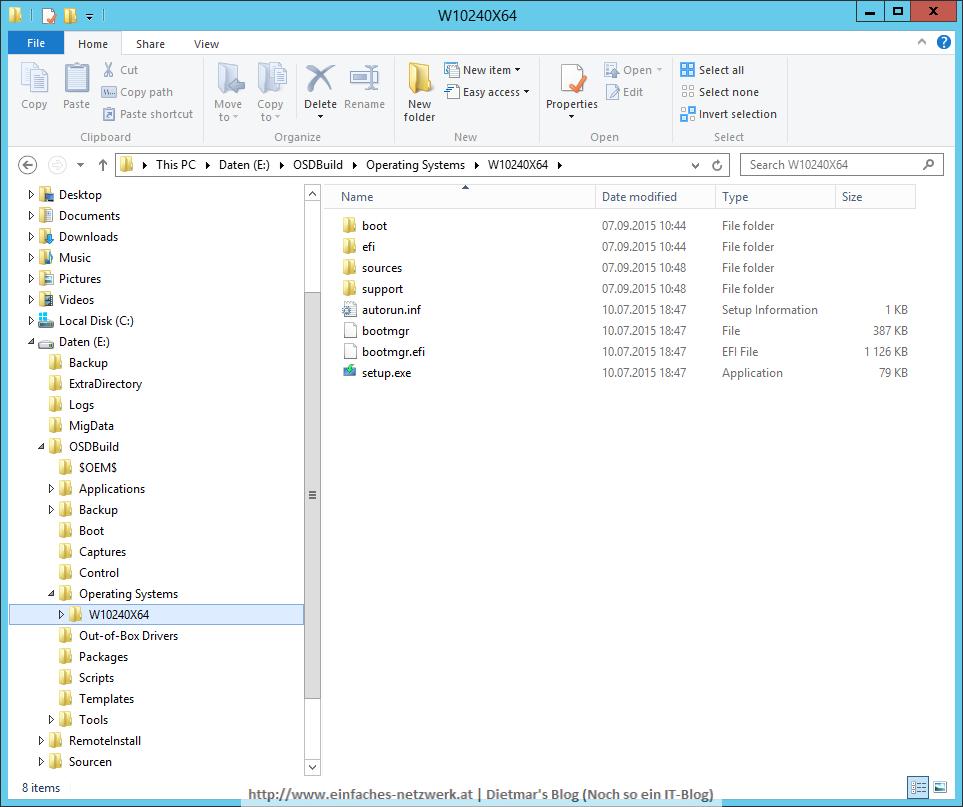Collapse the Daten (E:) tree node
This screenshot has height=807, width=963.
tap(31, 341)
